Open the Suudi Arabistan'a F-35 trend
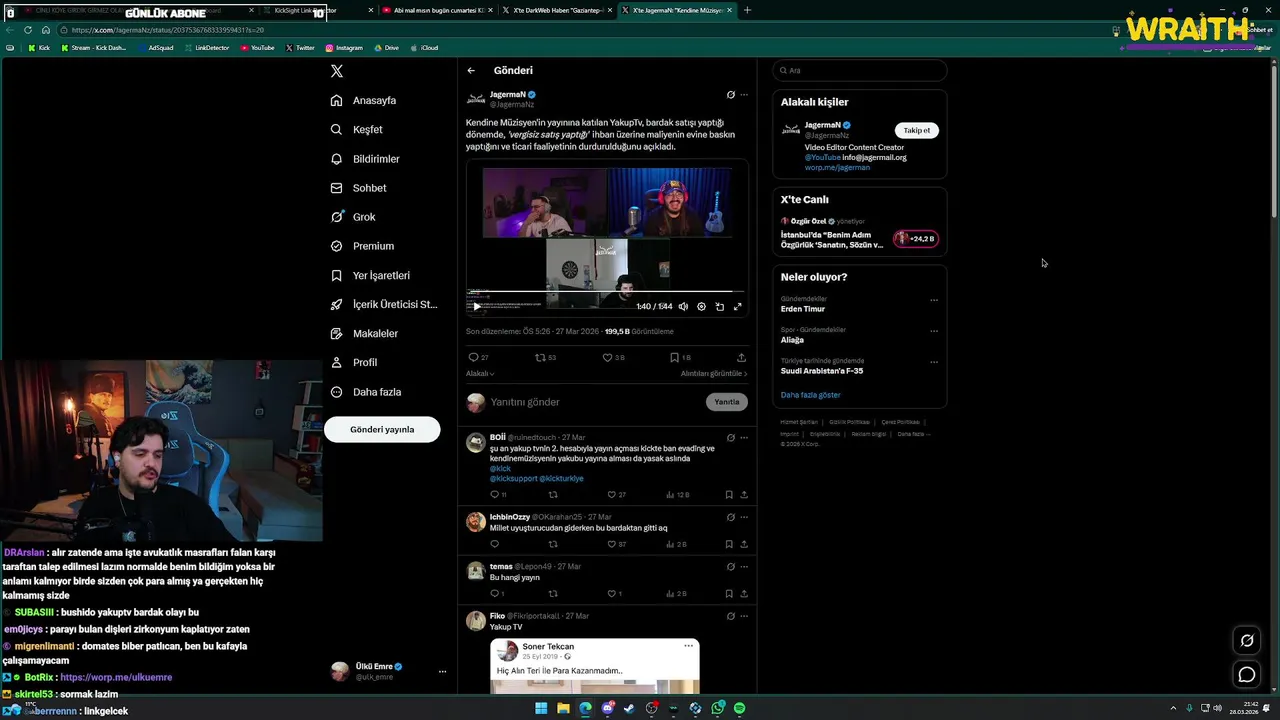The image size is (1280, 720). tap(822, 371)
